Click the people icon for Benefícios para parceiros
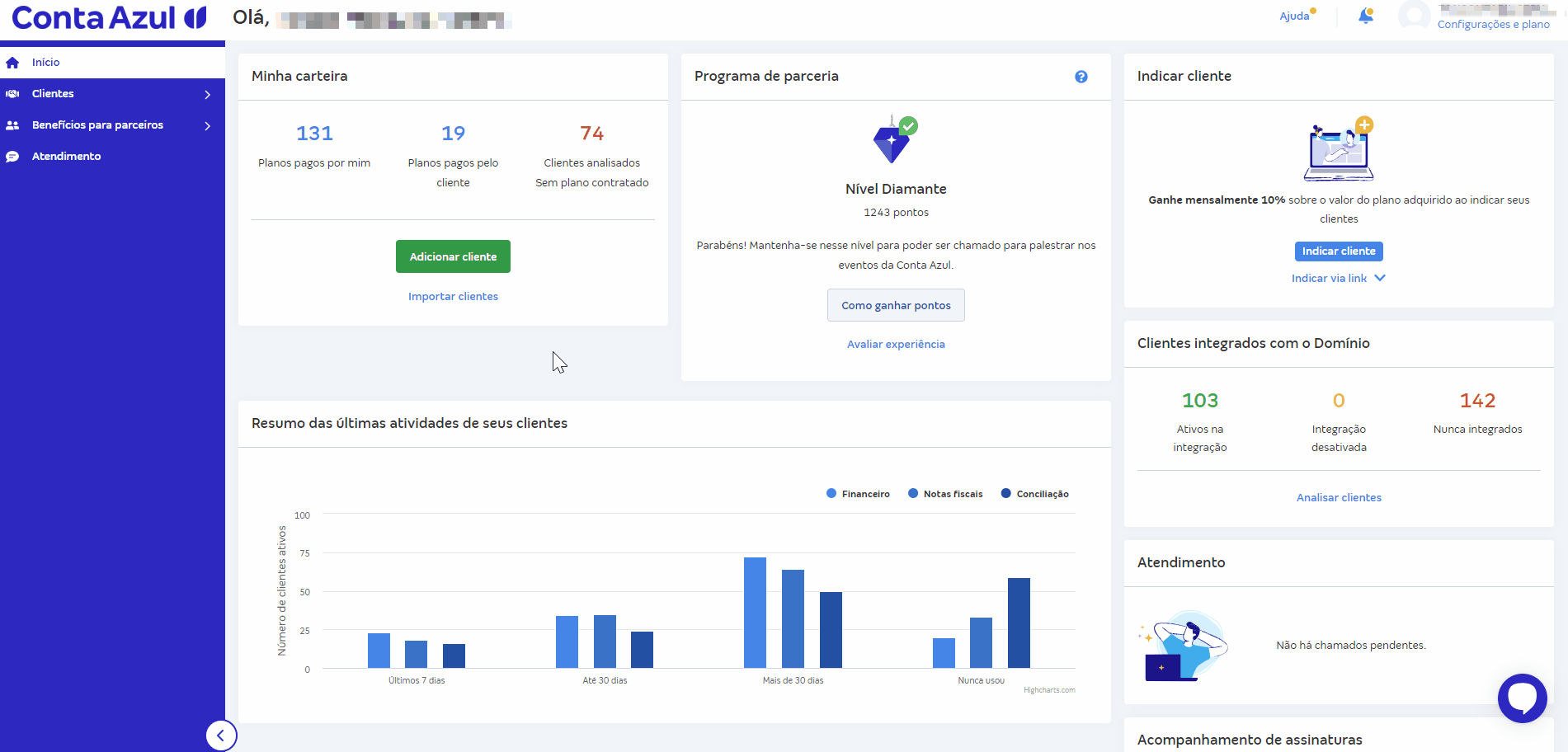 pos(12,125)
